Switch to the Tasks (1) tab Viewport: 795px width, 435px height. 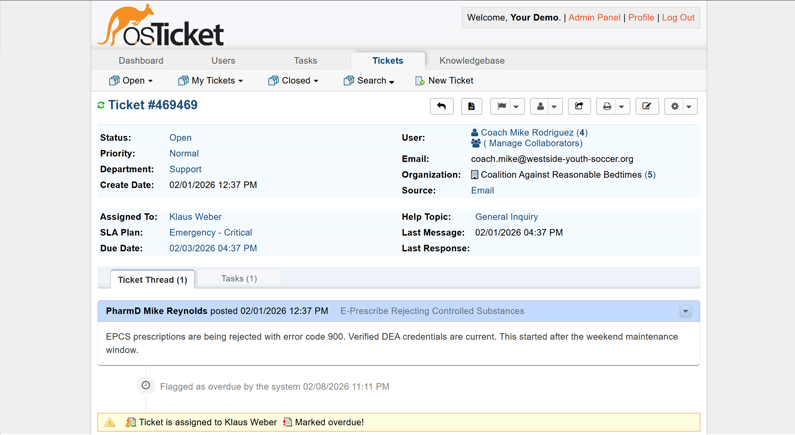pos(239,279)
